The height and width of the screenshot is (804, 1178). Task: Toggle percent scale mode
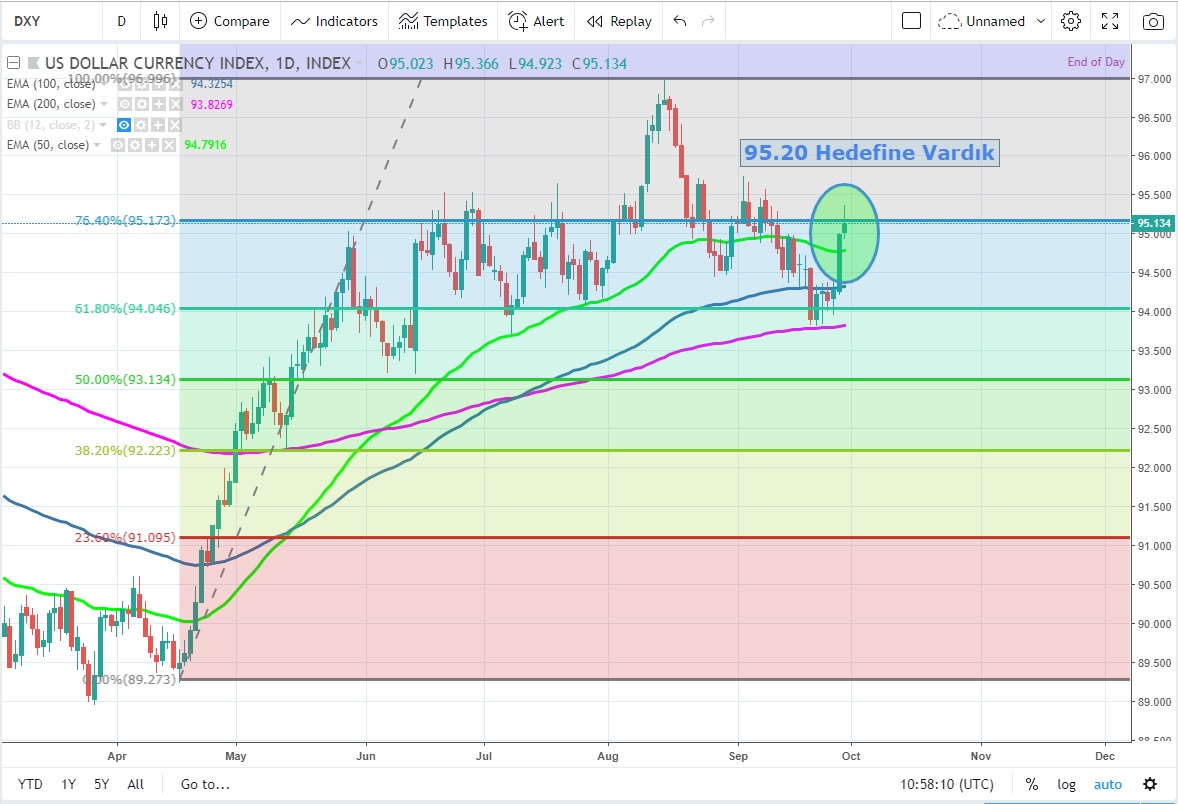(1032, 784)
